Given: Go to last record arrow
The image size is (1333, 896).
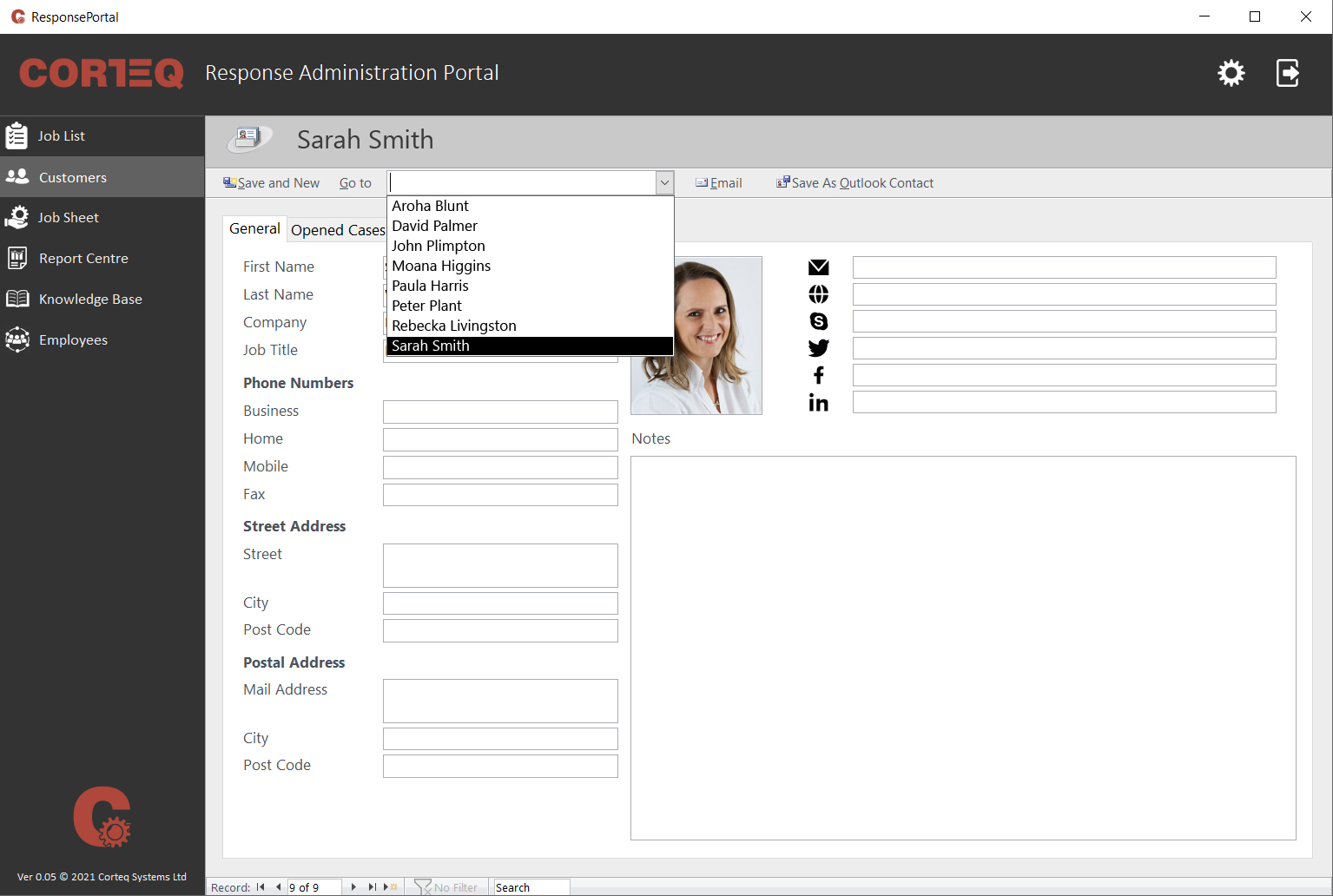Looking at the screenshot, I should coord(372,887).
